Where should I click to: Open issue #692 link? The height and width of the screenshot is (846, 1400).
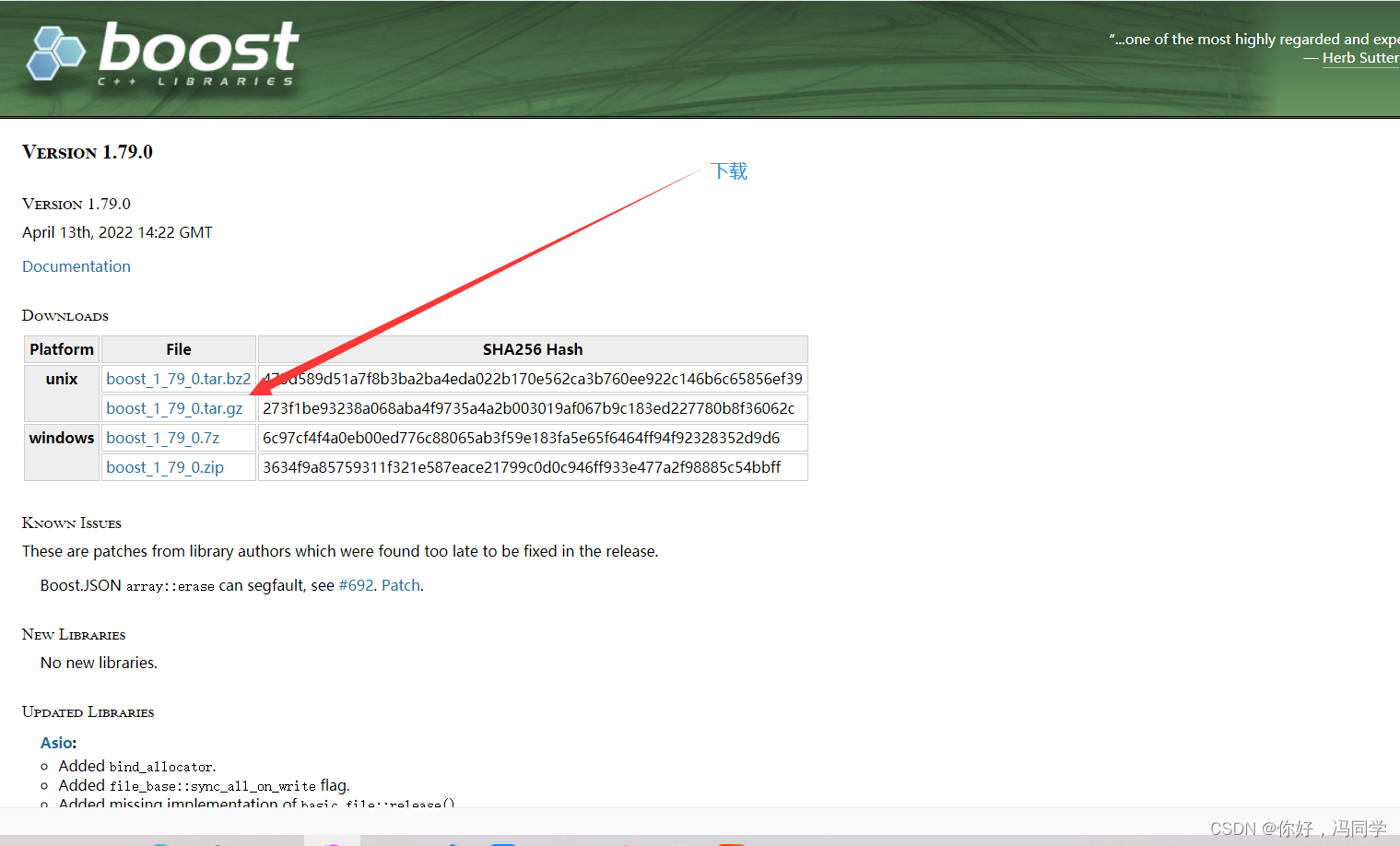click(x=356, y=585)
